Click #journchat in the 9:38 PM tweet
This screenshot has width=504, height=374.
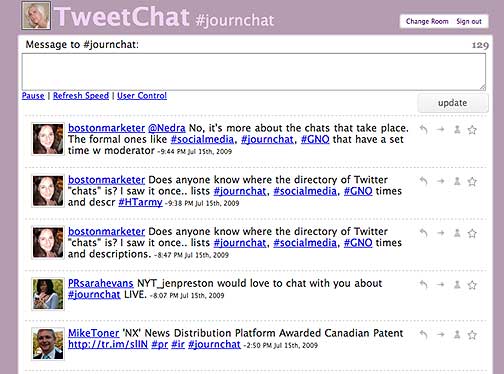pyautogui.click(x=240, y=191)
